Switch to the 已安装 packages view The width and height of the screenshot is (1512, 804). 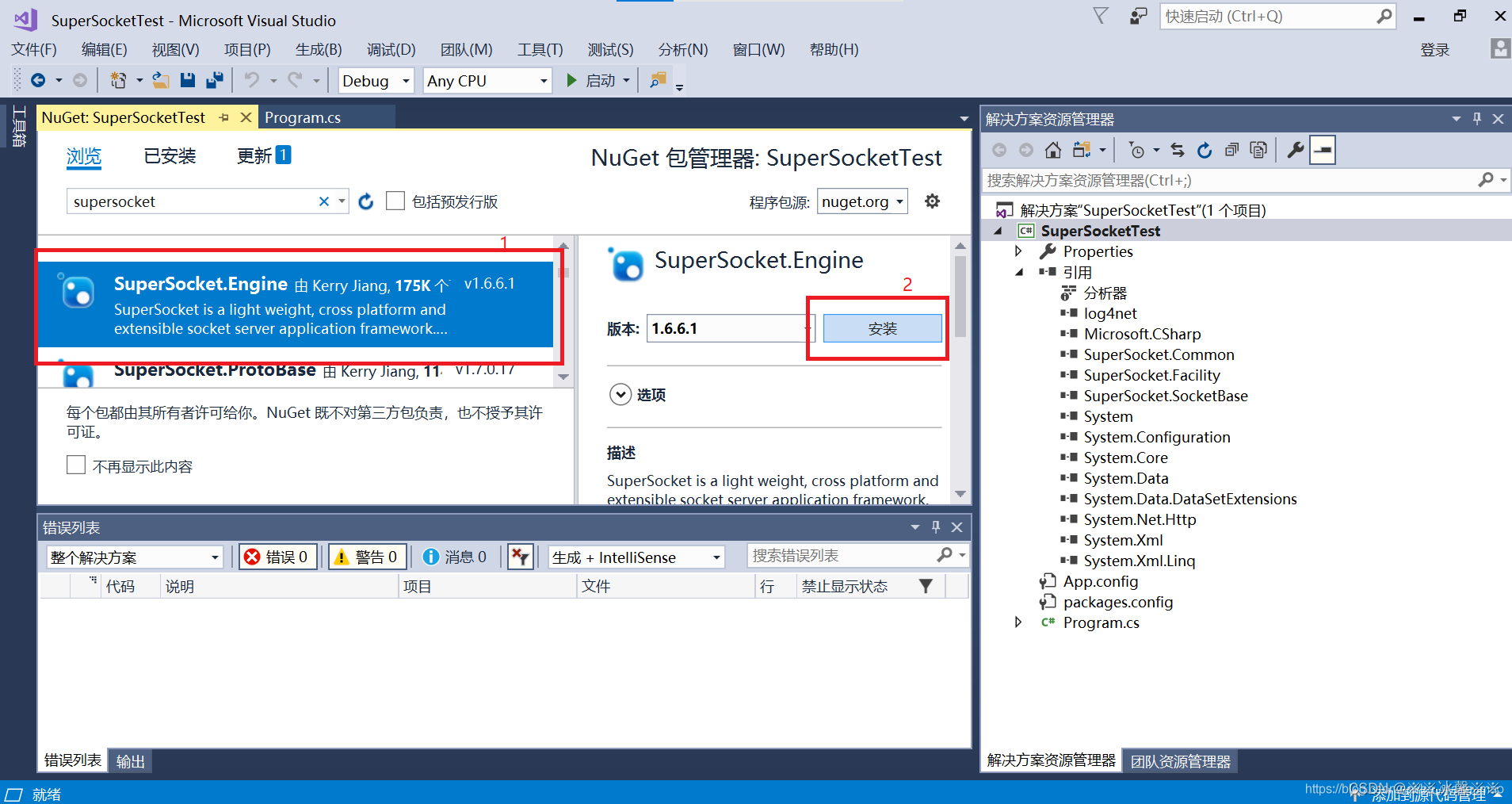[x=169, y=155]
